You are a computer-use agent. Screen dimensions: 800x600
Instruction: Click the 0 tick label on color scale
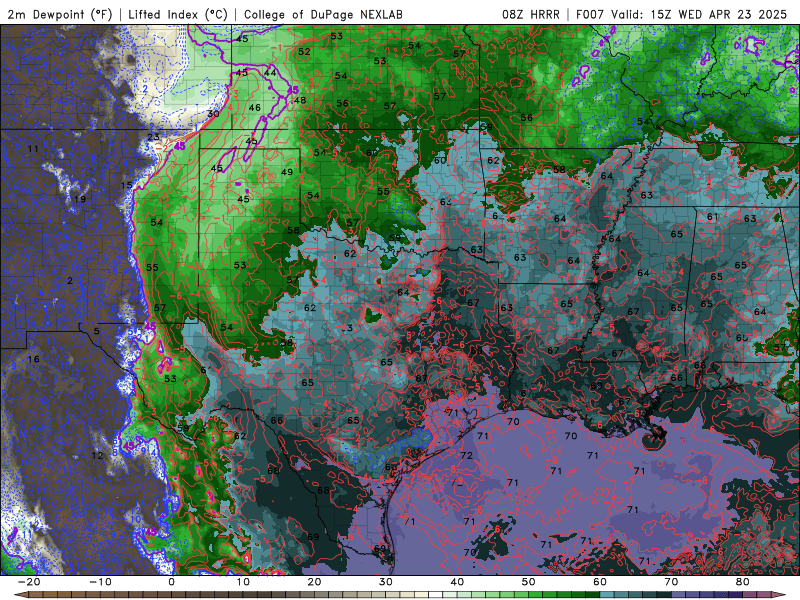point(171,582)
